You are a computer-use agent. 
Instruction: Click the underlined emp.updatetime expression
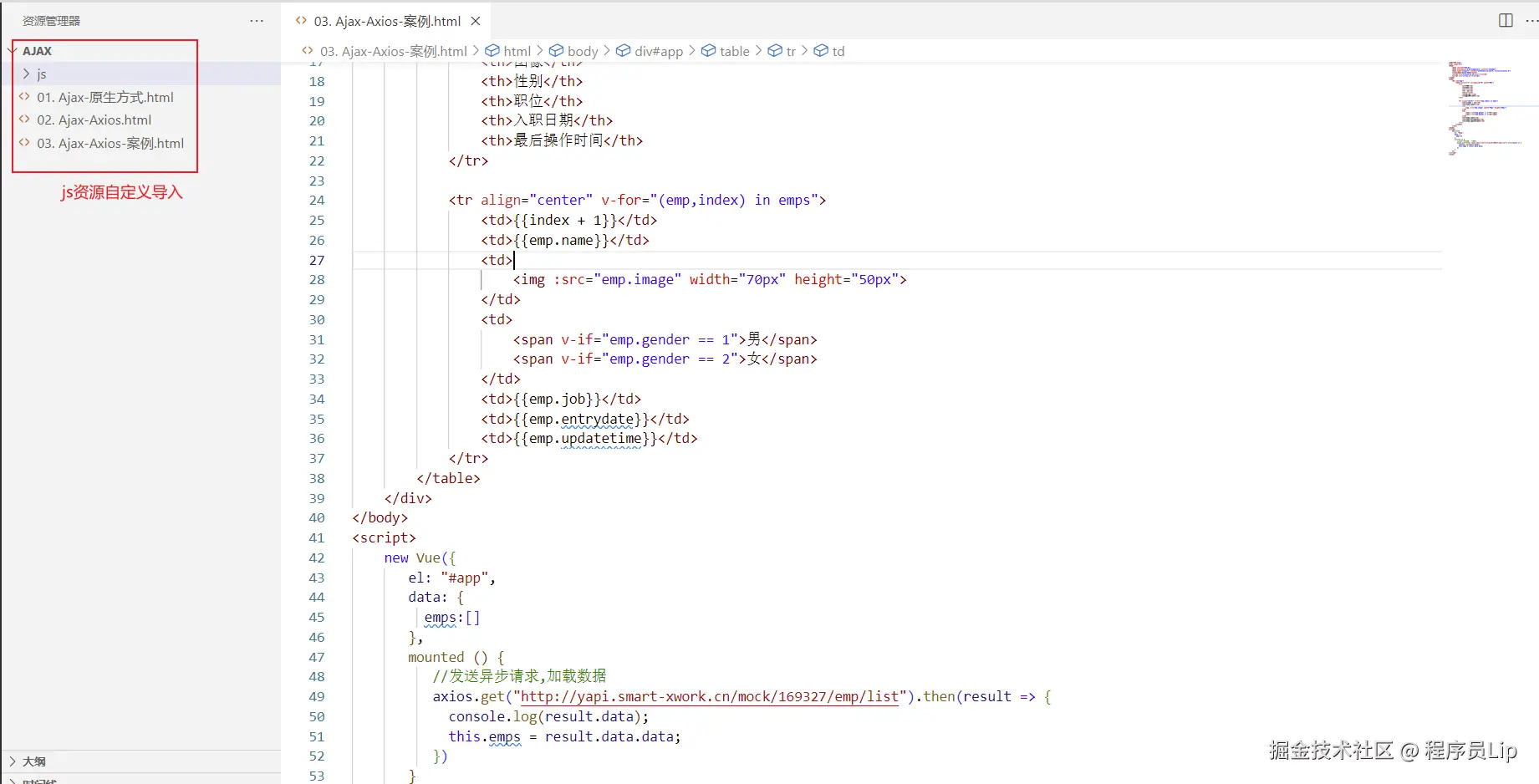tap(585, 439)
